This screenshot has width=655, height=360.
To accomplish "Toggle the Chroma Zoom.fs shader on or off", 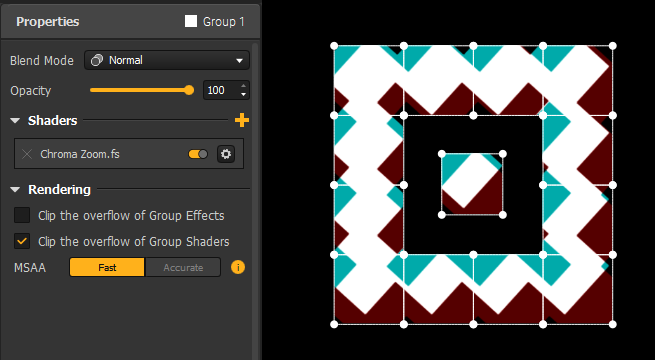I will pyautogui.click(x=198, y=154).
